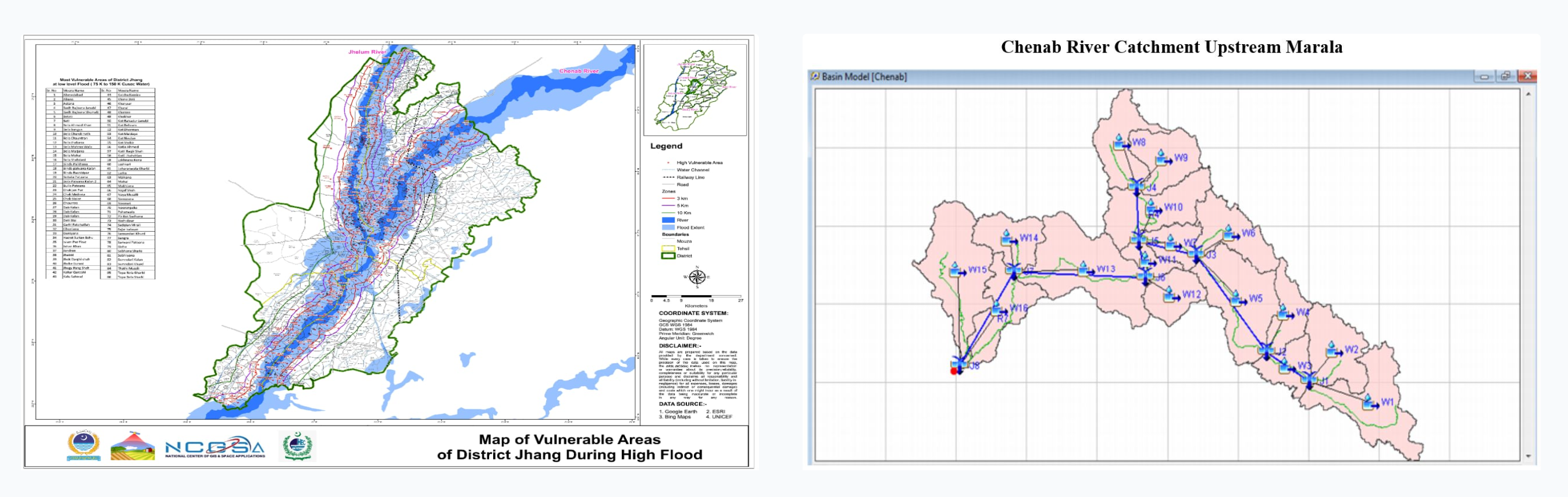The height and width of the screenshot is (497, 1568).
Task: Click the Basin Model [Chenab] title bar
Action: (1096, 76)
